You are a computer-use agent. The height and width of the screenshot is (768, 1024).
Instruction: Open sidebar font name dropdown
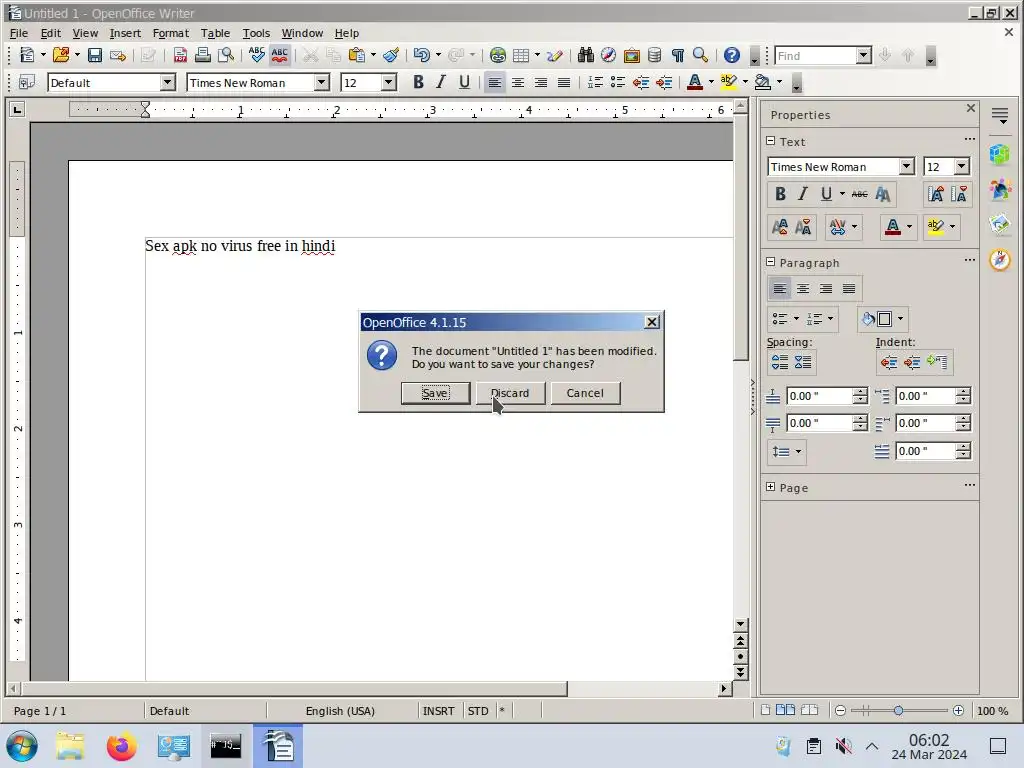coord(906,167)
